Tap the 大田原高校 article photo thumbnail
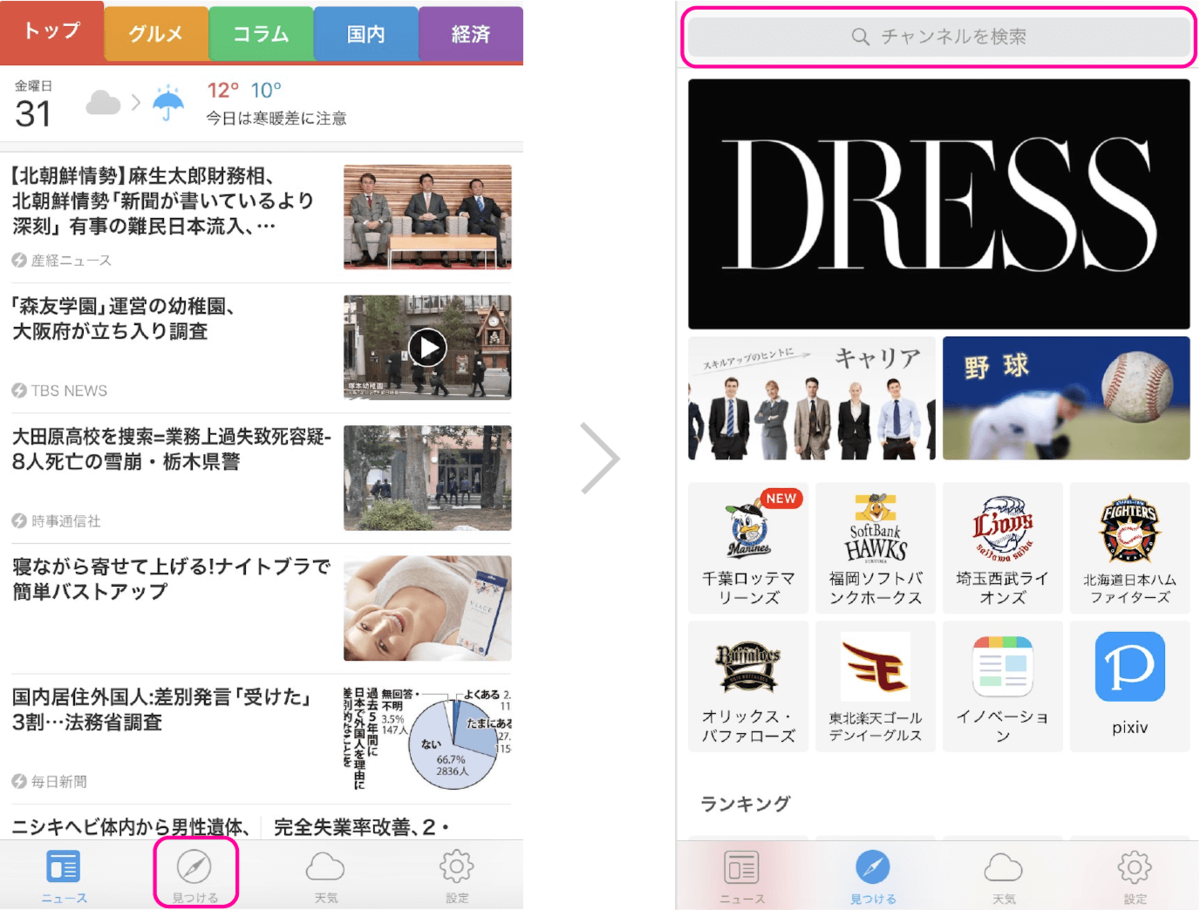Viewport: 1200px width, 910px height. [x=427, y=478]
